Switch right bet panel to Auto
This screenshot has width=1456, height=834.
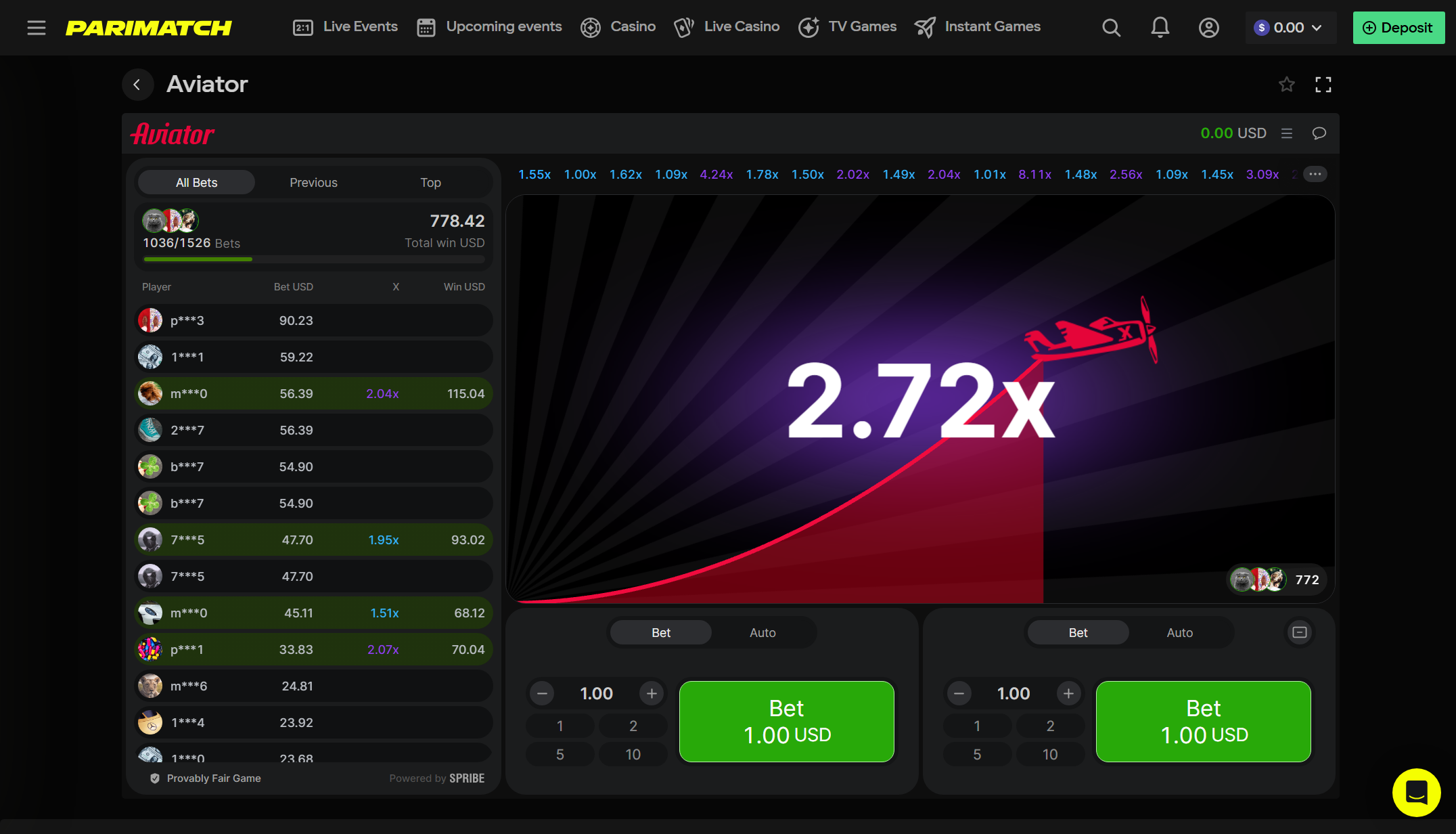click(x=1179, y=632)
